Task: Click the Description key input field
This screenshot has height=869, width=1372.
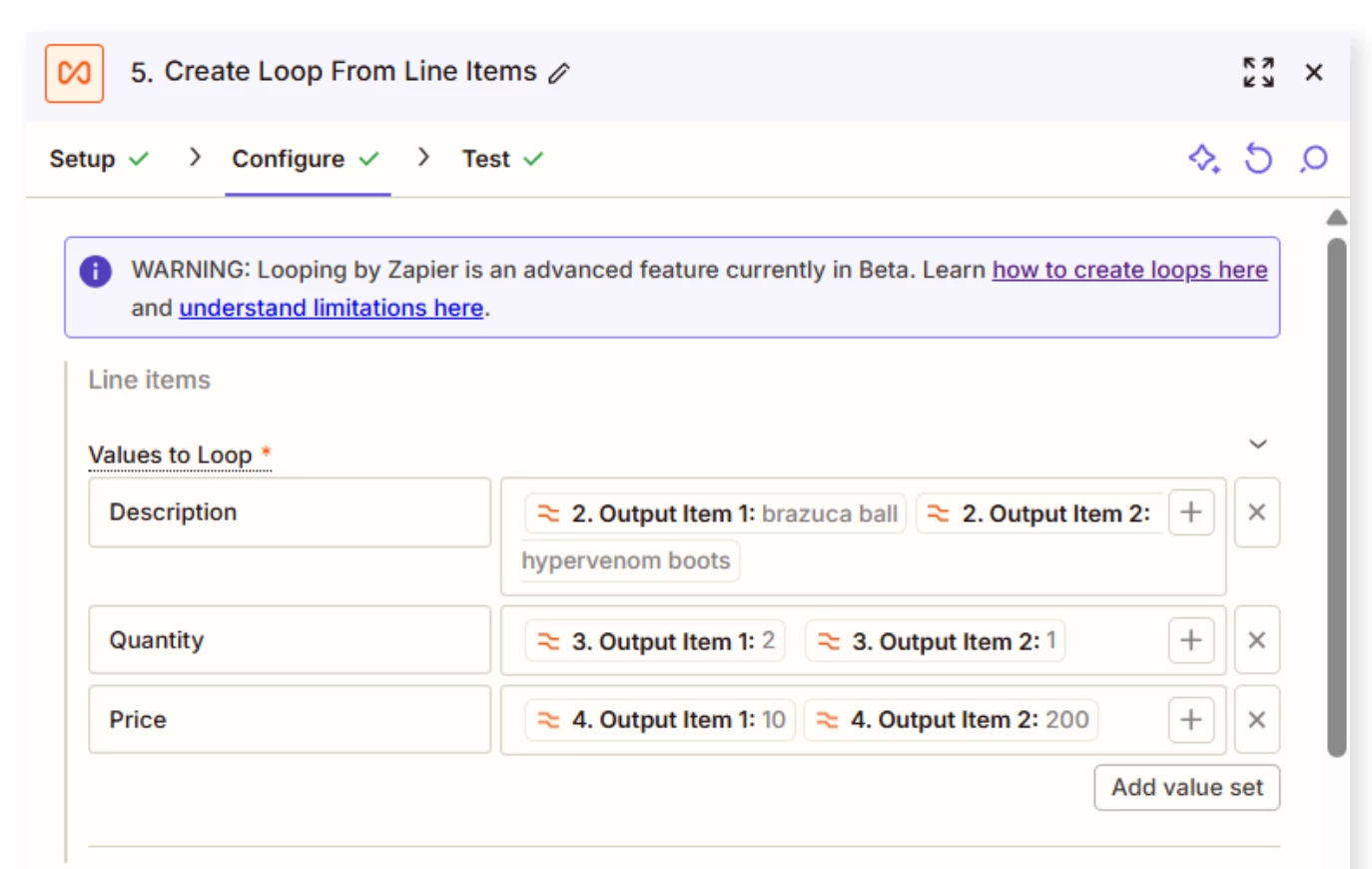Action: pos(290,512)
